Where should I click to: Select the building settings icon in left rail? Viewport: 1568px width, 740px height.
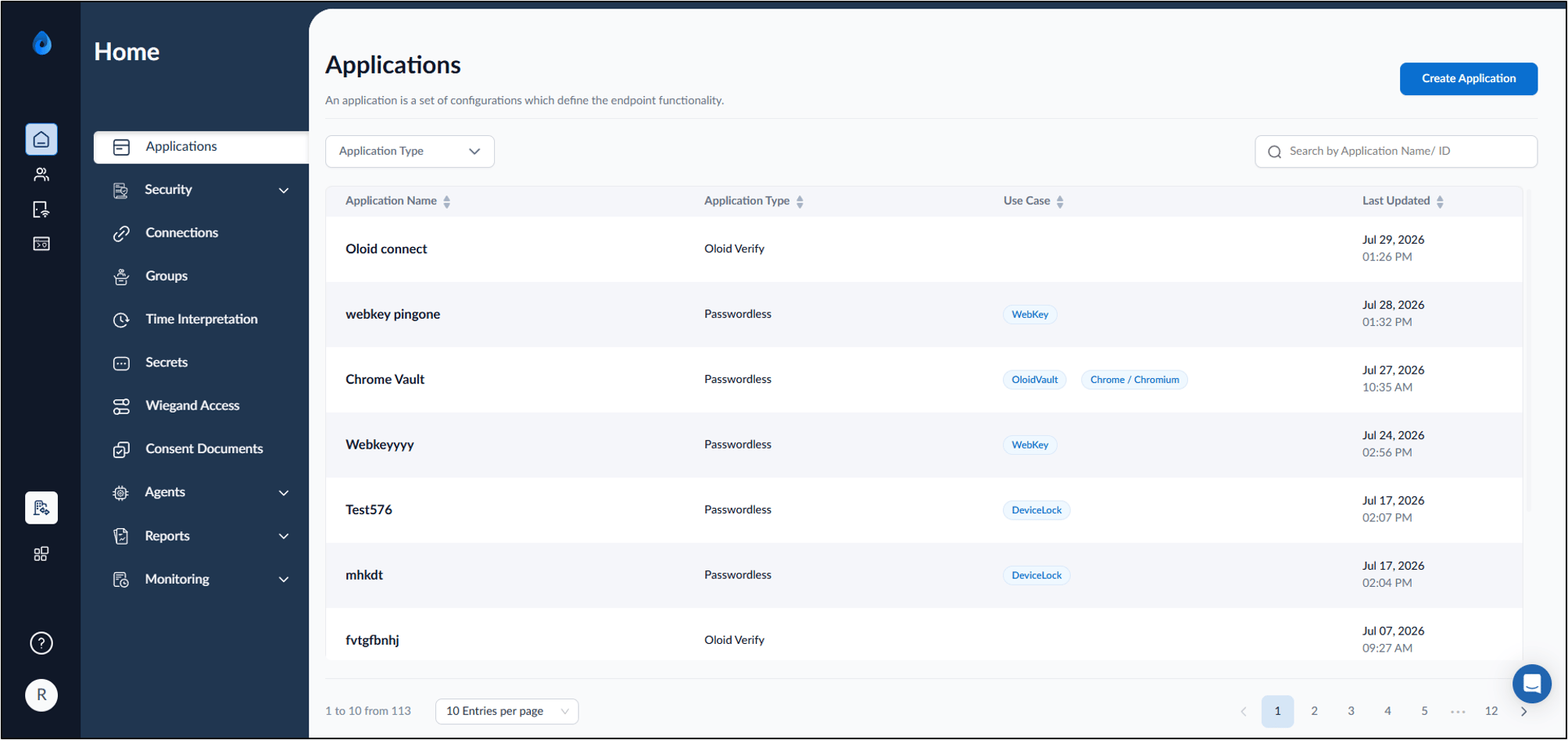click(x=41, y=508)
